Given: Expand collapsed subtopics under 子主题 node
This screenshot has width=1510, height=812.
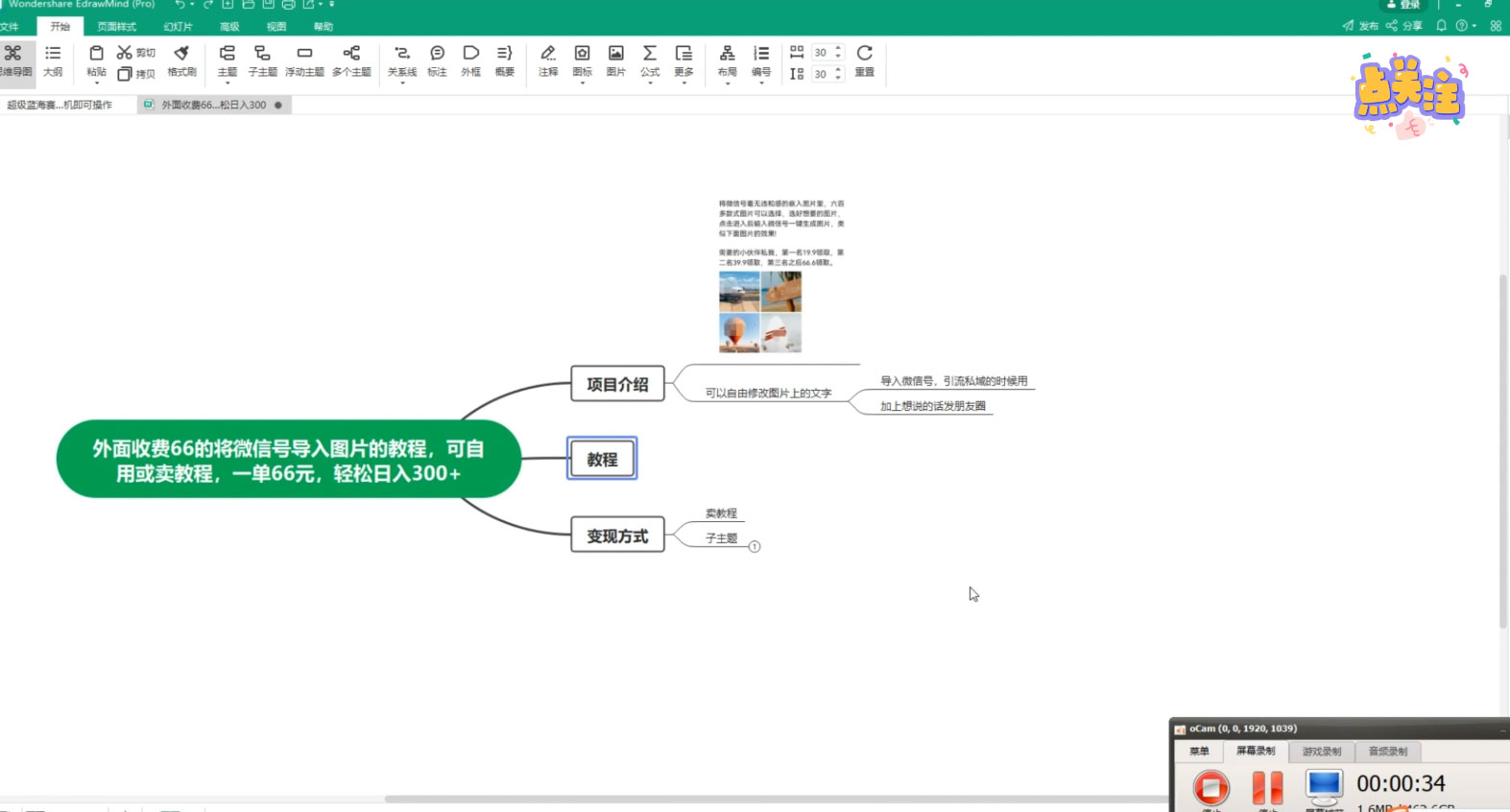Looking at the screenshot, I should click(755, 547).
